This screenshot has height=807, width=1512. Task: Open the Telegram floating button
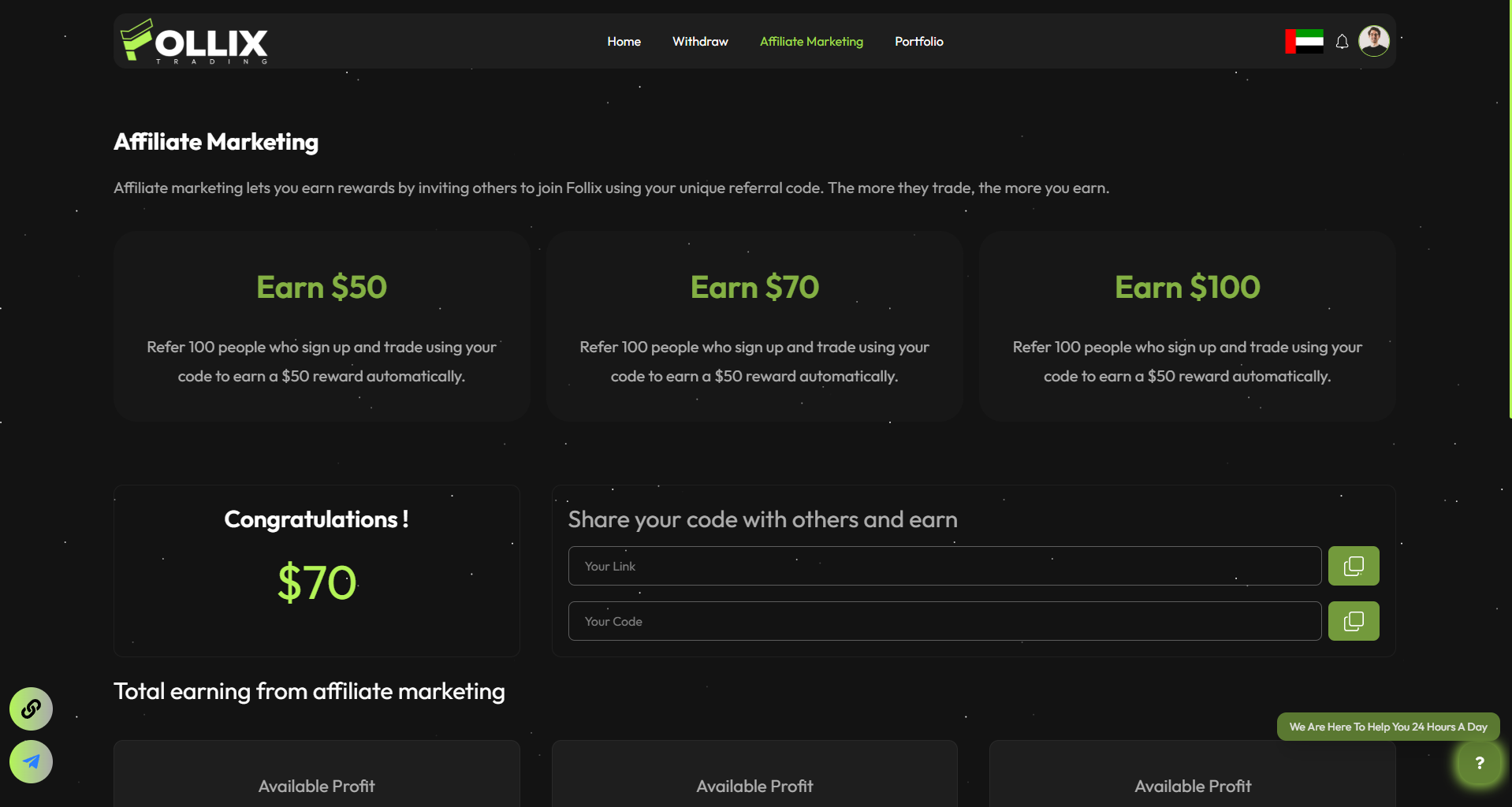(31, 761)
